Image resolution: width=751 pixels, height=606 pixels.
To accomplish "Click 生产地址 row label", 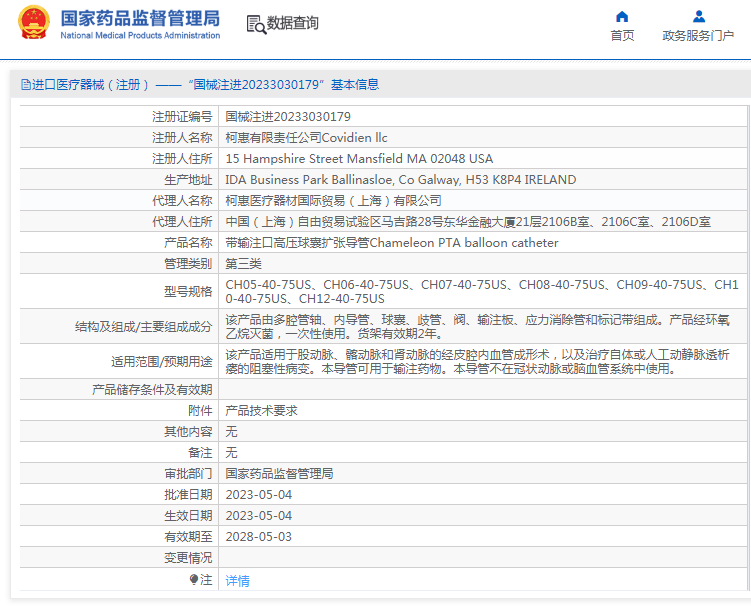I will [188, 180].
